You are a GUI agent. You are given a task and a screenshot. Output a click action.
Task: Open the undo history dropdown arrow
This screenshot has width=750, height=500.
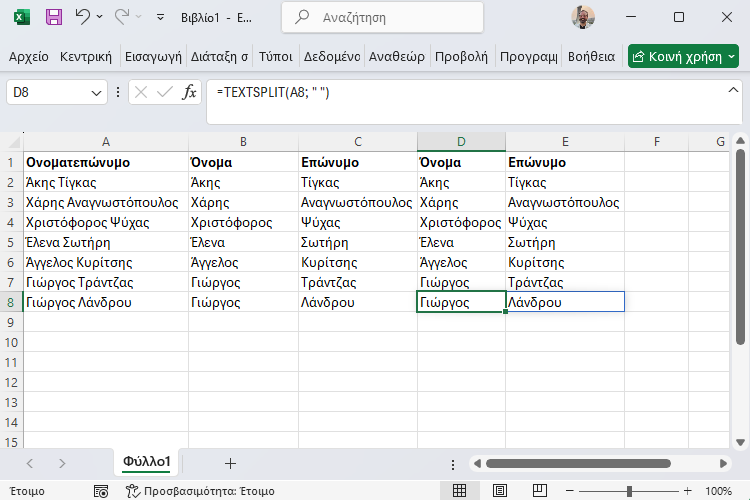[99, 17]
